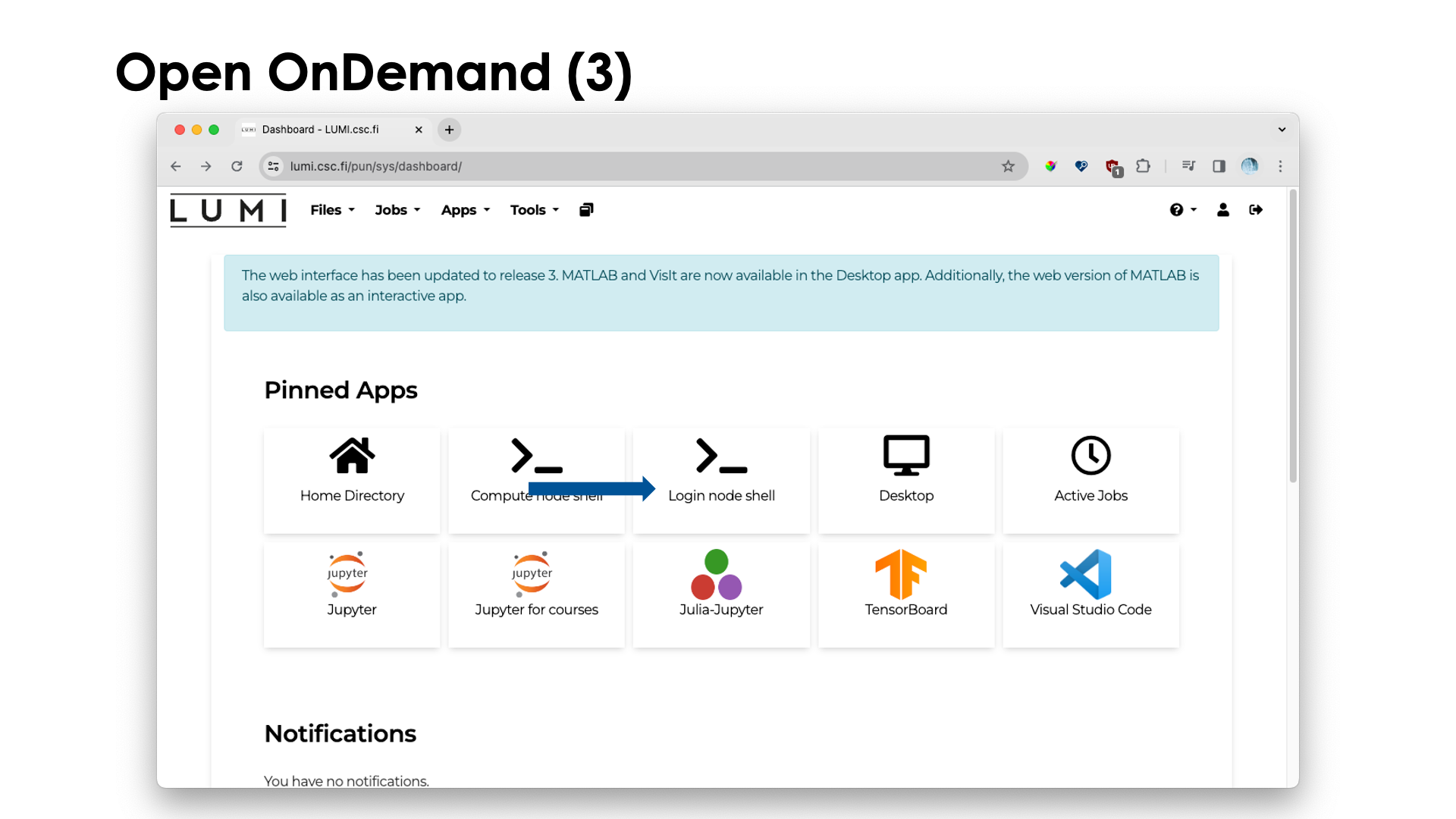Viewport: 1456px width, 819px height.
Task: Launch the Jupyter app
Action: tap(352, 595)
